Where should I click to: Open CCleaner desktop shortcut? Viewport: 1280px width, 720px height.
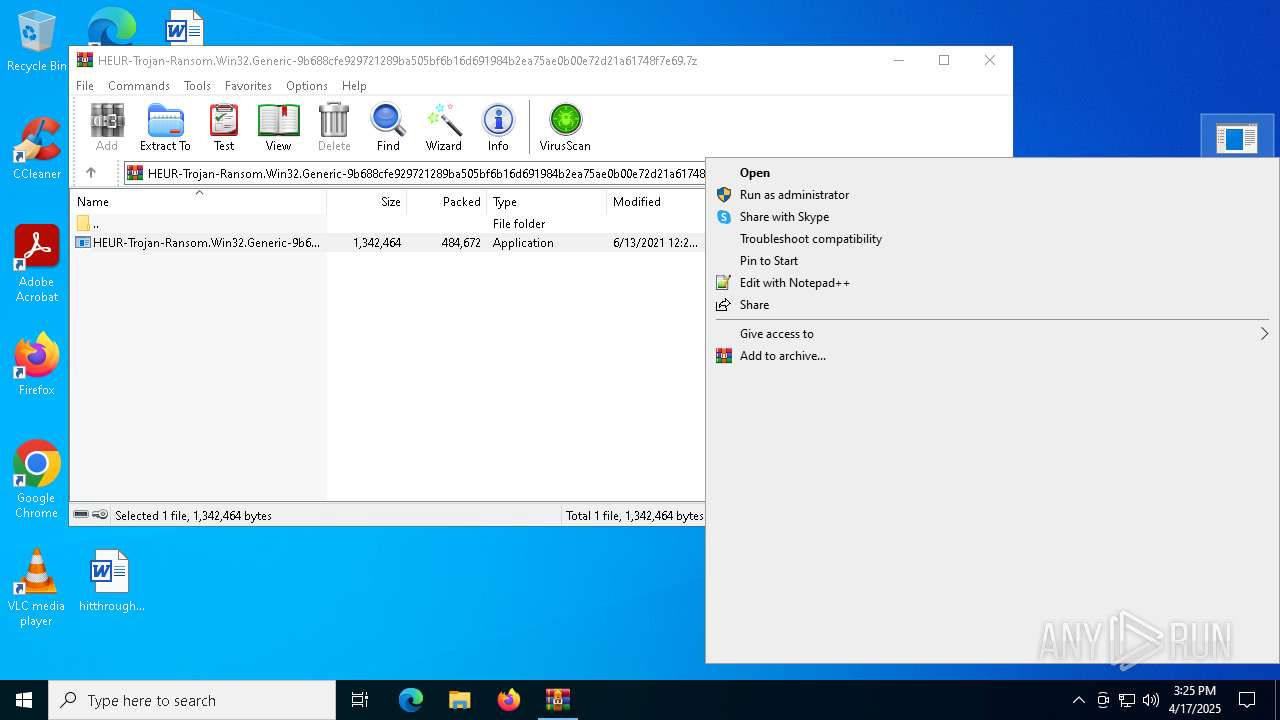click(37, 150)
